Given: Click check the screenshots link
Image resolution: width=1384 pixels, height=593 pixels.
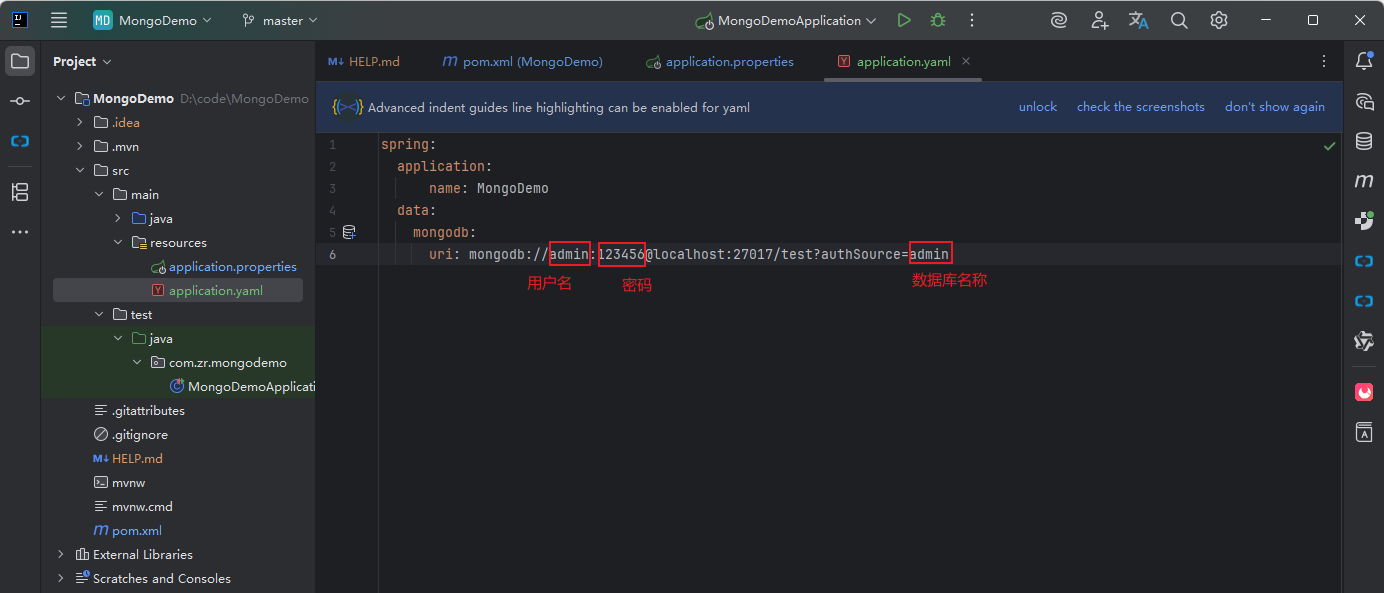Looking at the screenshot, I should click(1141, 107).
